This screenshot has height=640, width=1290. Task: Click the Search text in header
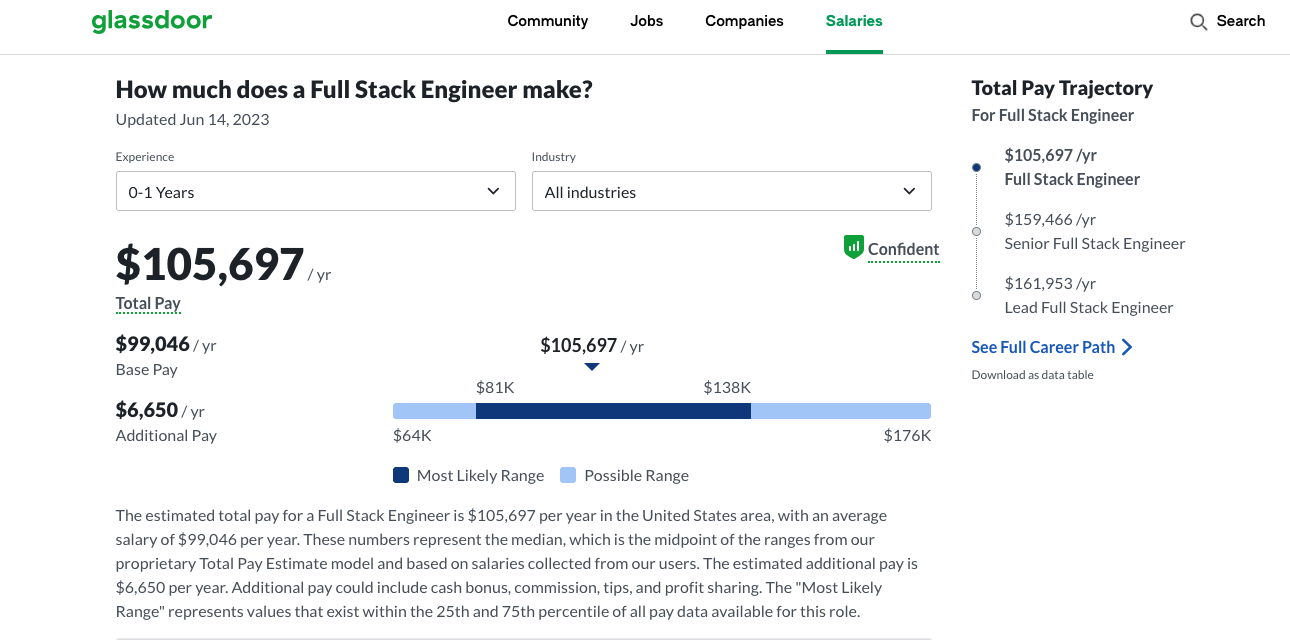pyautogui.click(x=1241, y=21)
